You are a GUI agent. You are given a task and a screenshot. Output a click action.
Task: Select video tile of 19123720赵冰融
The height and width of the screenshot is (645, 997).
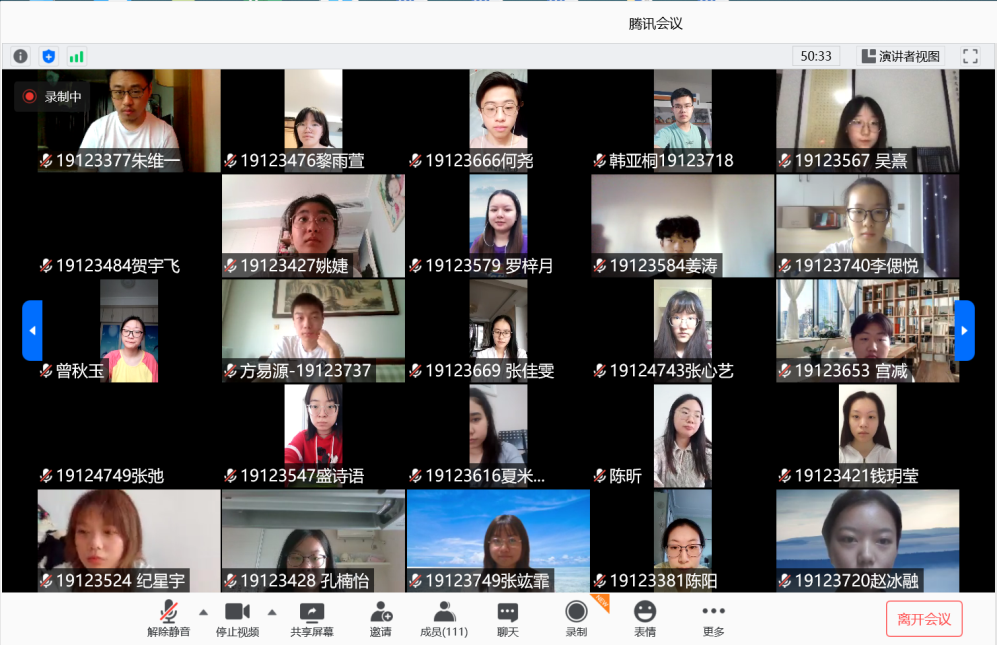pyautogui.click(x=868, y=541)
